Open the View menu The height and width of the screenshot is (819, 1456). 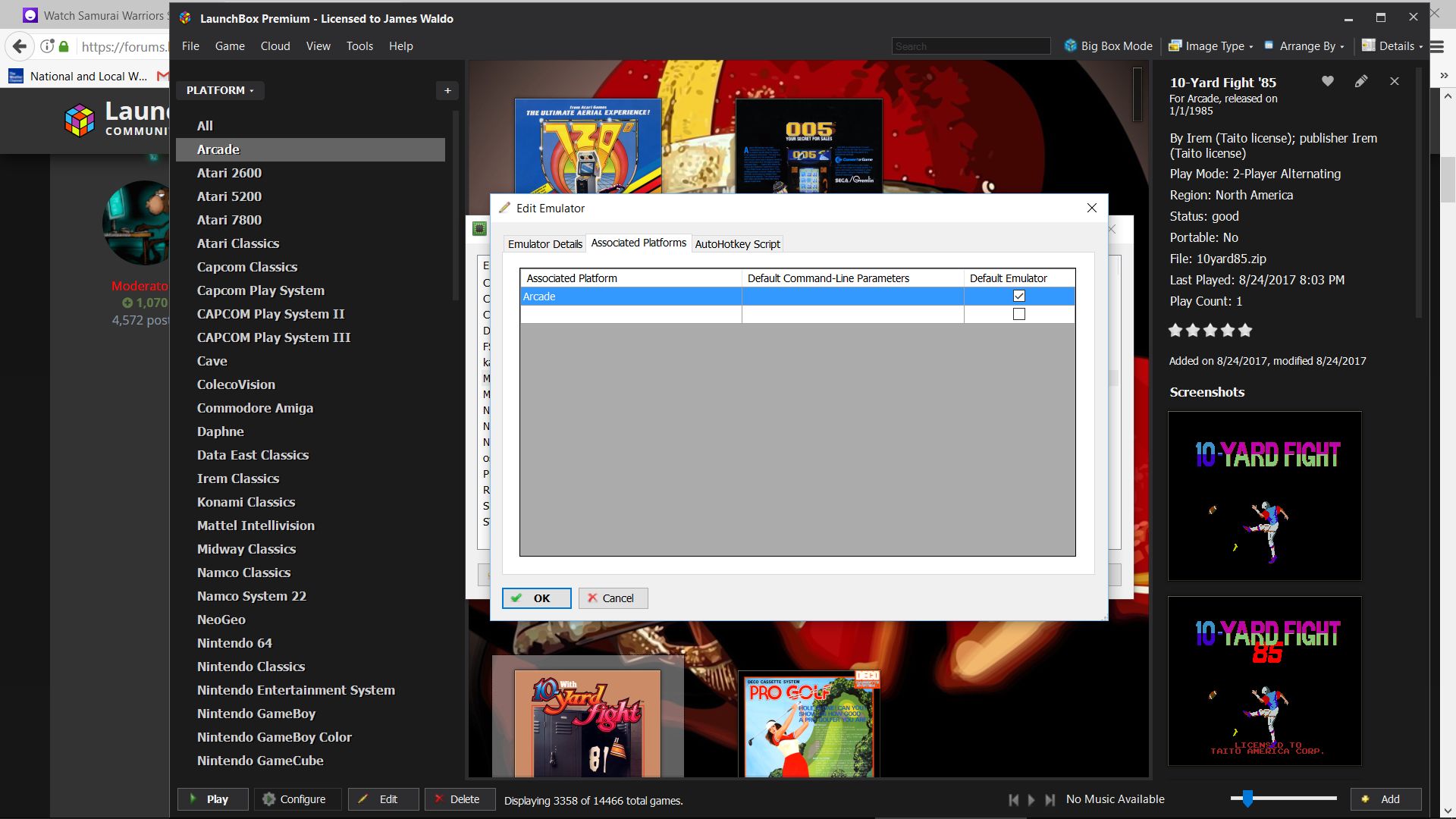(318, 46)
